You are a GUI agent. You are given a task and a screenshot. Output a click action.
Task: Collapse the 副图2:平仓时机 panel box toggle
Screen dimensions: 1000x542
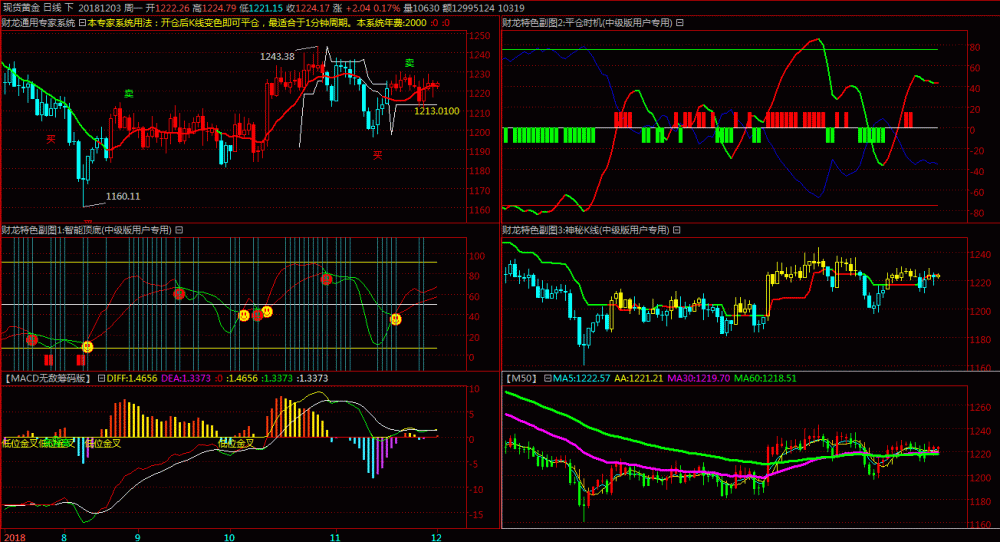(x=680, y=23)
